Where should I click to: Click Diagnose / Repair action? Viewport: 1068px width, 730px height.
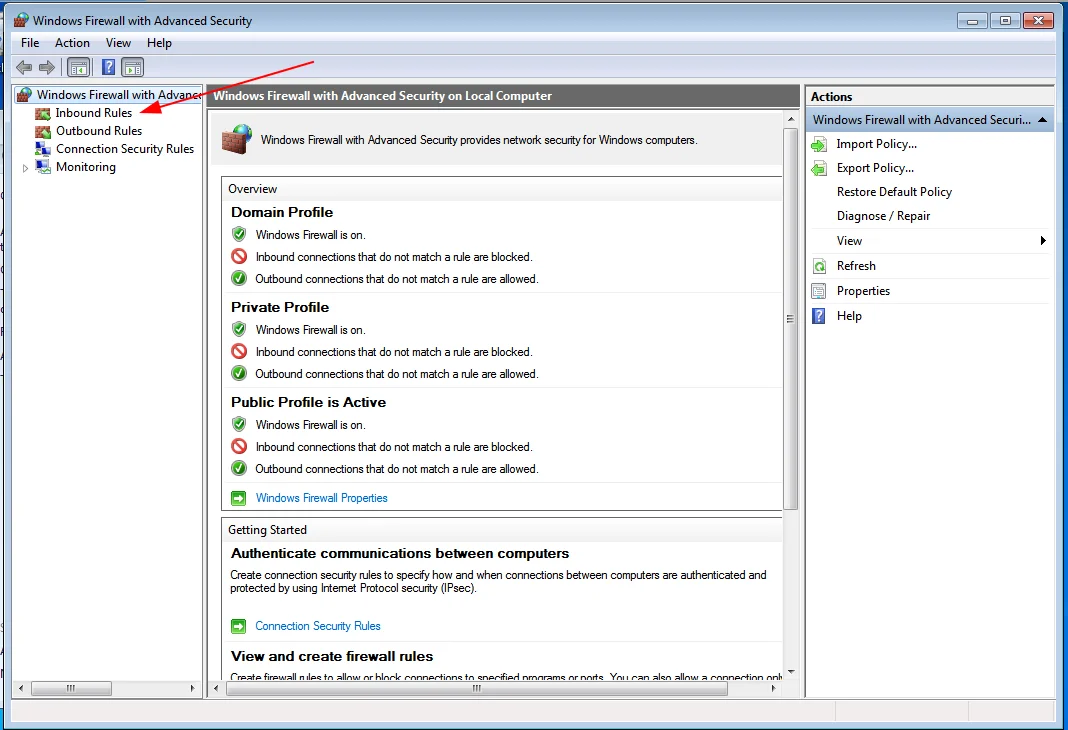(883, 216)
